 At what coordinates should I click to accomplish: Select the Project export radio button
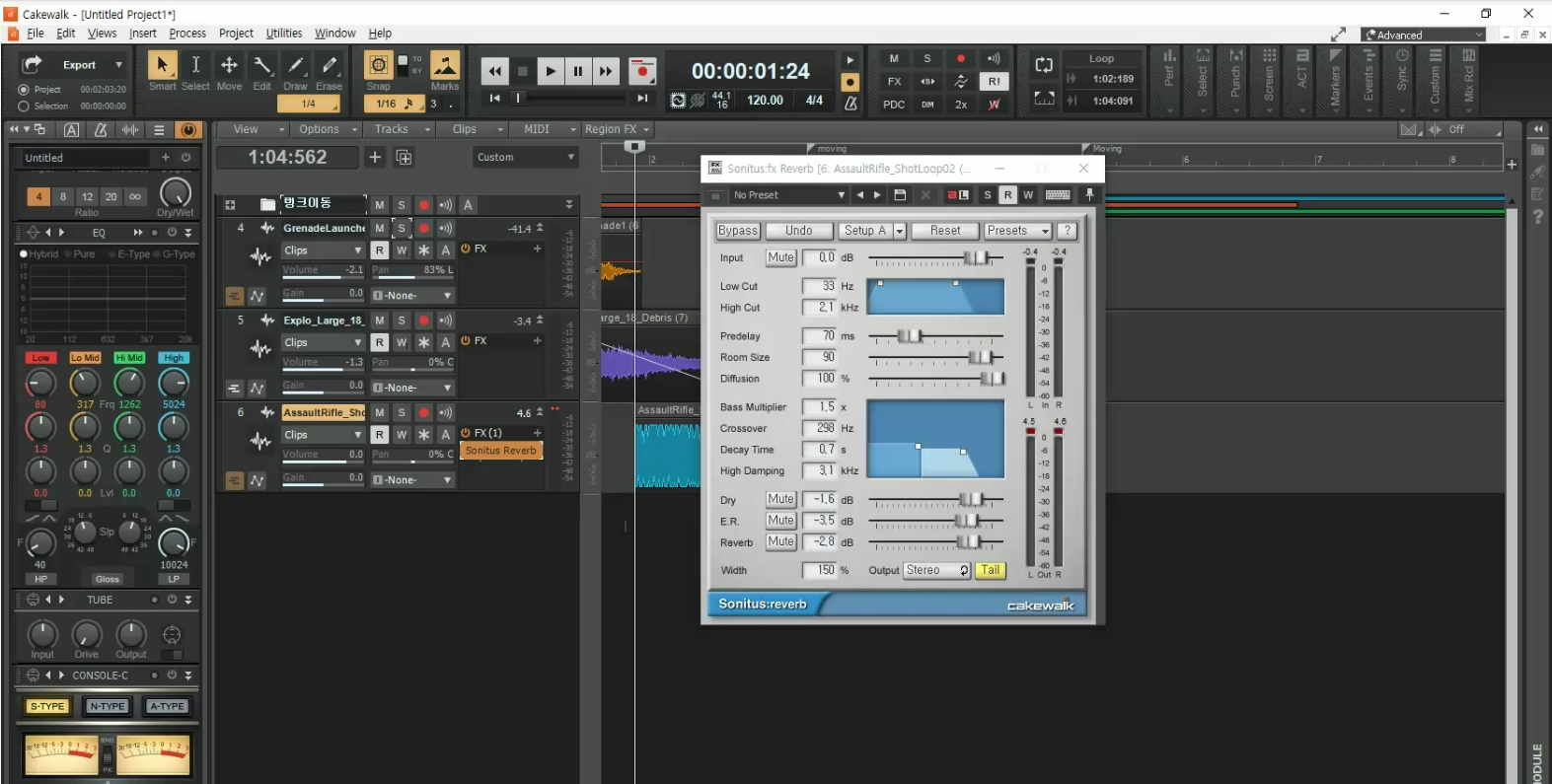pyautogui.click(x=24, y=90)
